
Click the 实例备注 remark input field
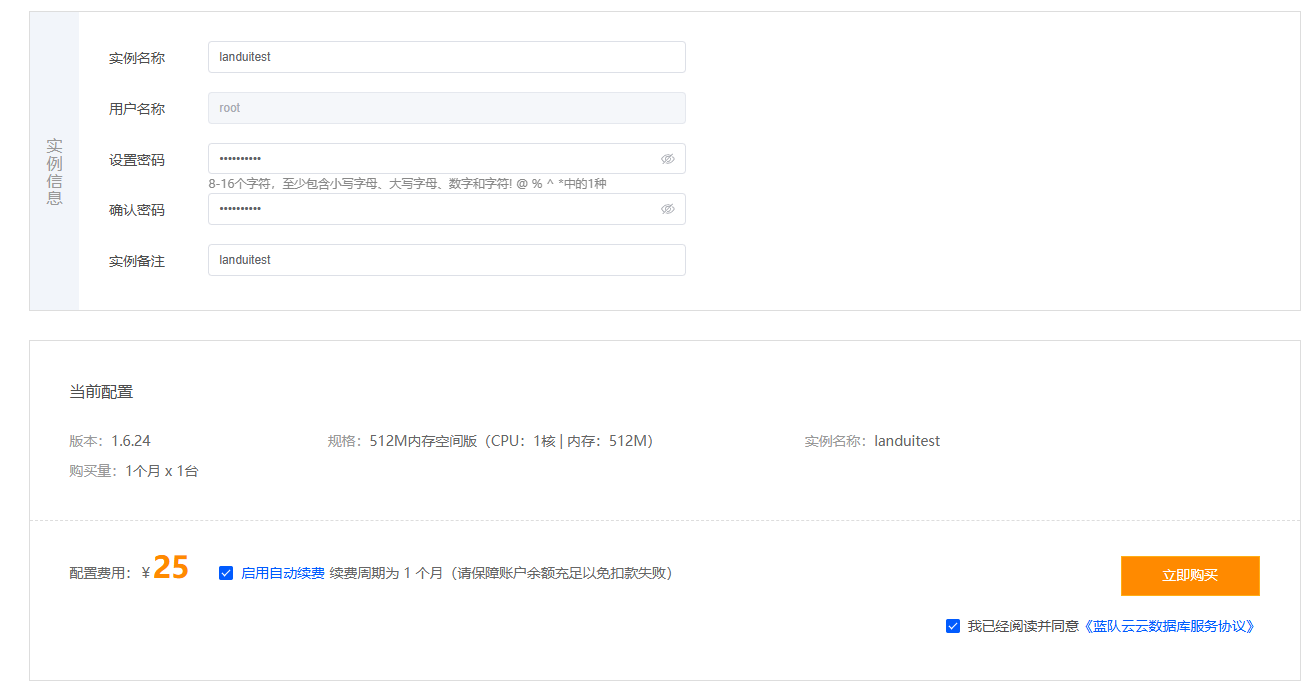click(x=445, y=259)
